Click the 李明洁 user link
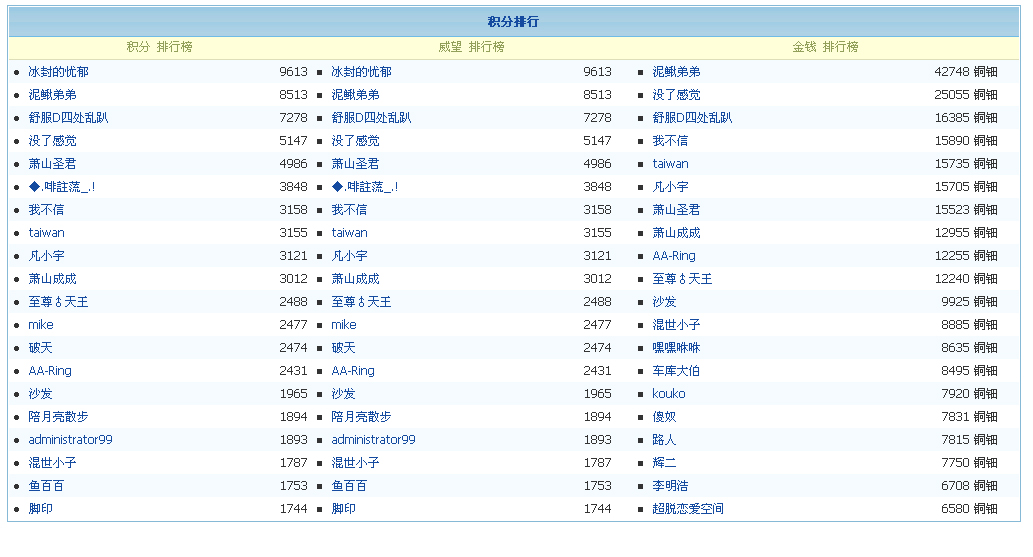The image size is (1033, 557). [x=670, y=486]
